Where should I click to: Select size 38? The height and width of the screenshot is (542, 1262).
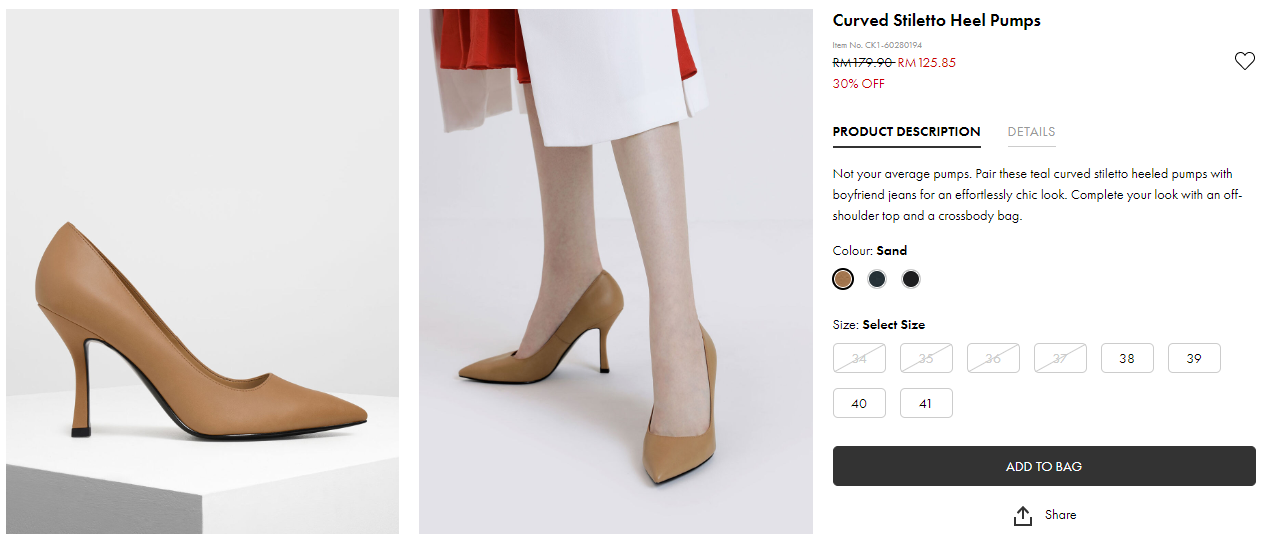(1127, 358)
